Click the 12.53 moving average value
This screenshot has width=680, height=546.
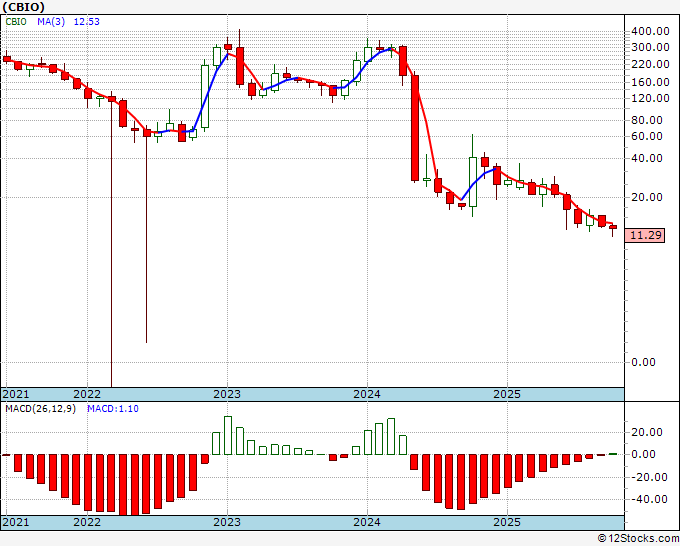coord(86,22)
